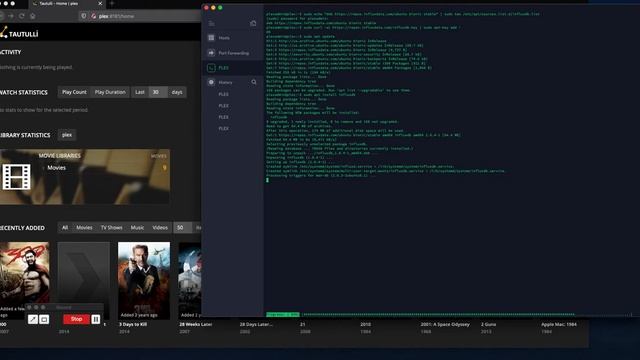Click the rectangle icon in recorder bar
The height and width of the screenshot is (360, 640).
tap(44, 319)
